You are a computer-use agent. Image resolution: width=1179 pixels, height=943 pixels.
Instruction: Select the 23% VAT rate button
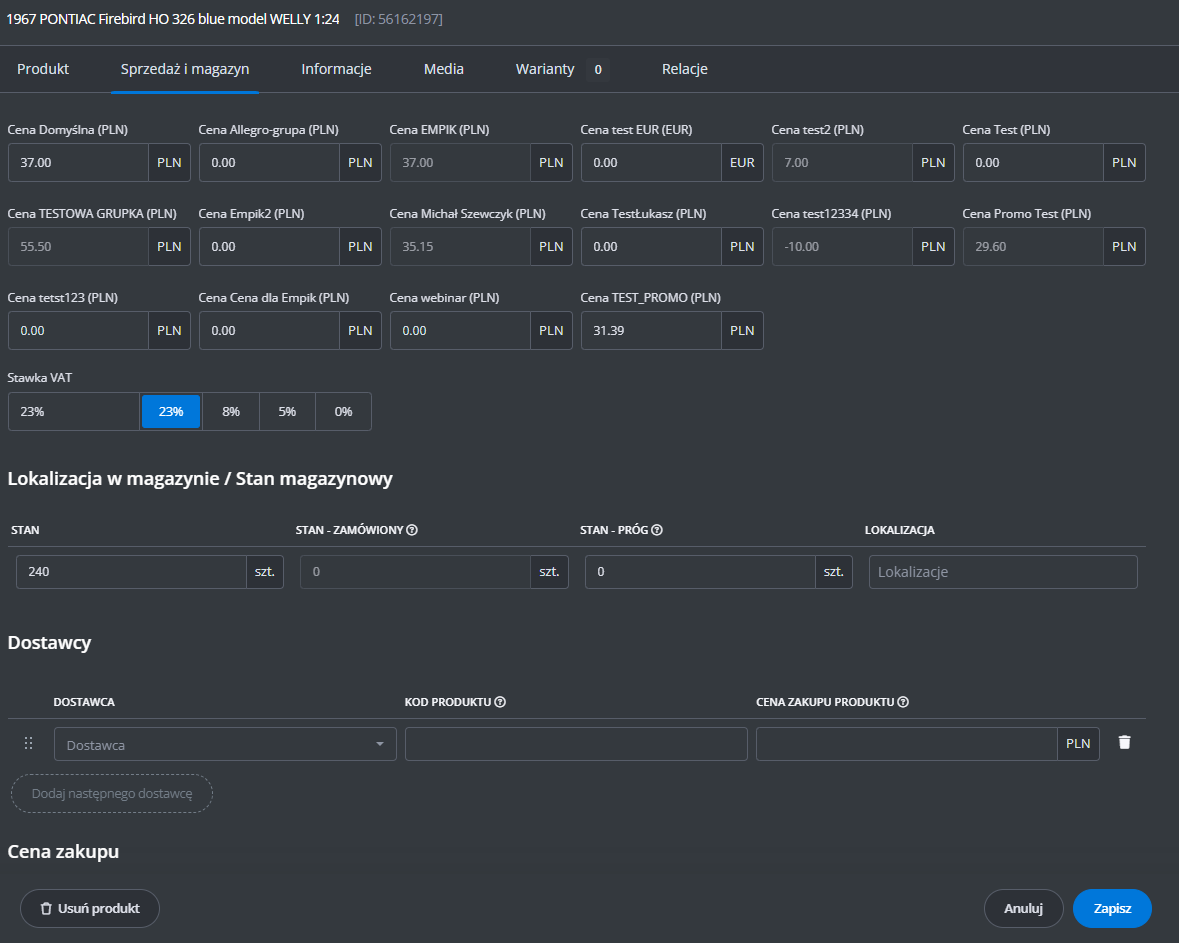click(x=171, y=412)
